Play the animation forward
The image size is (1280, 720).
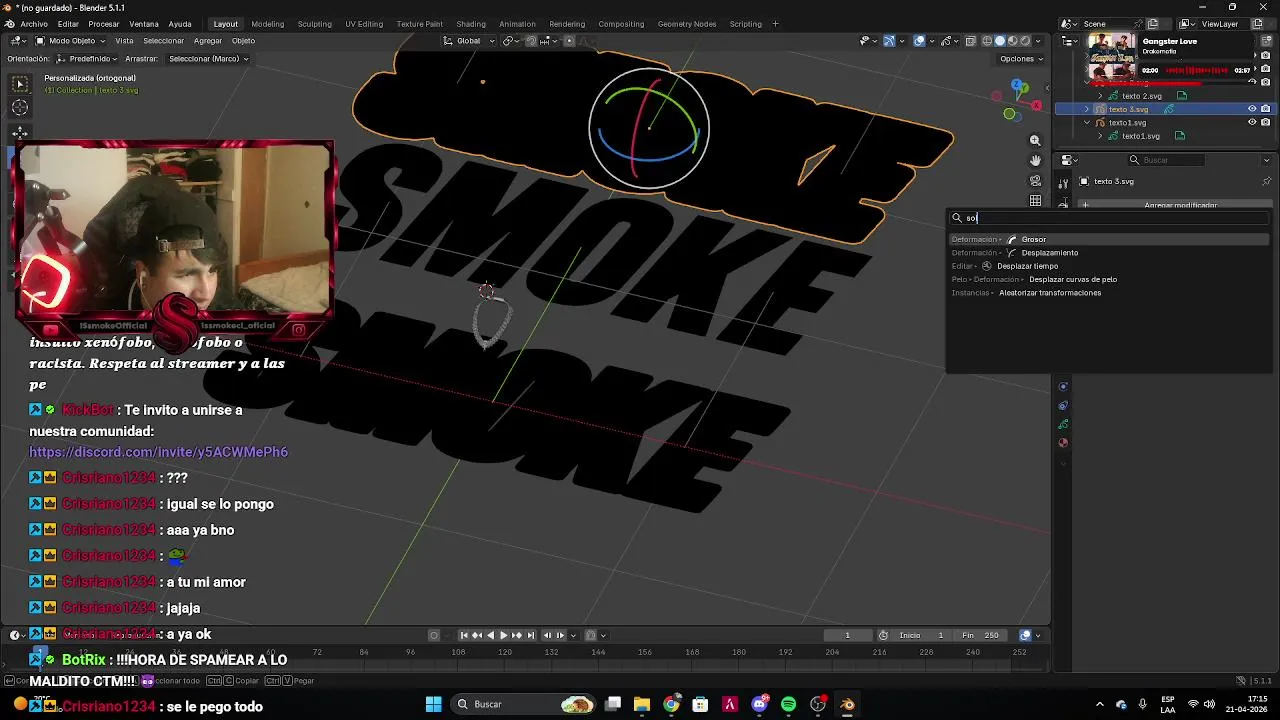(x=503, y=635)
